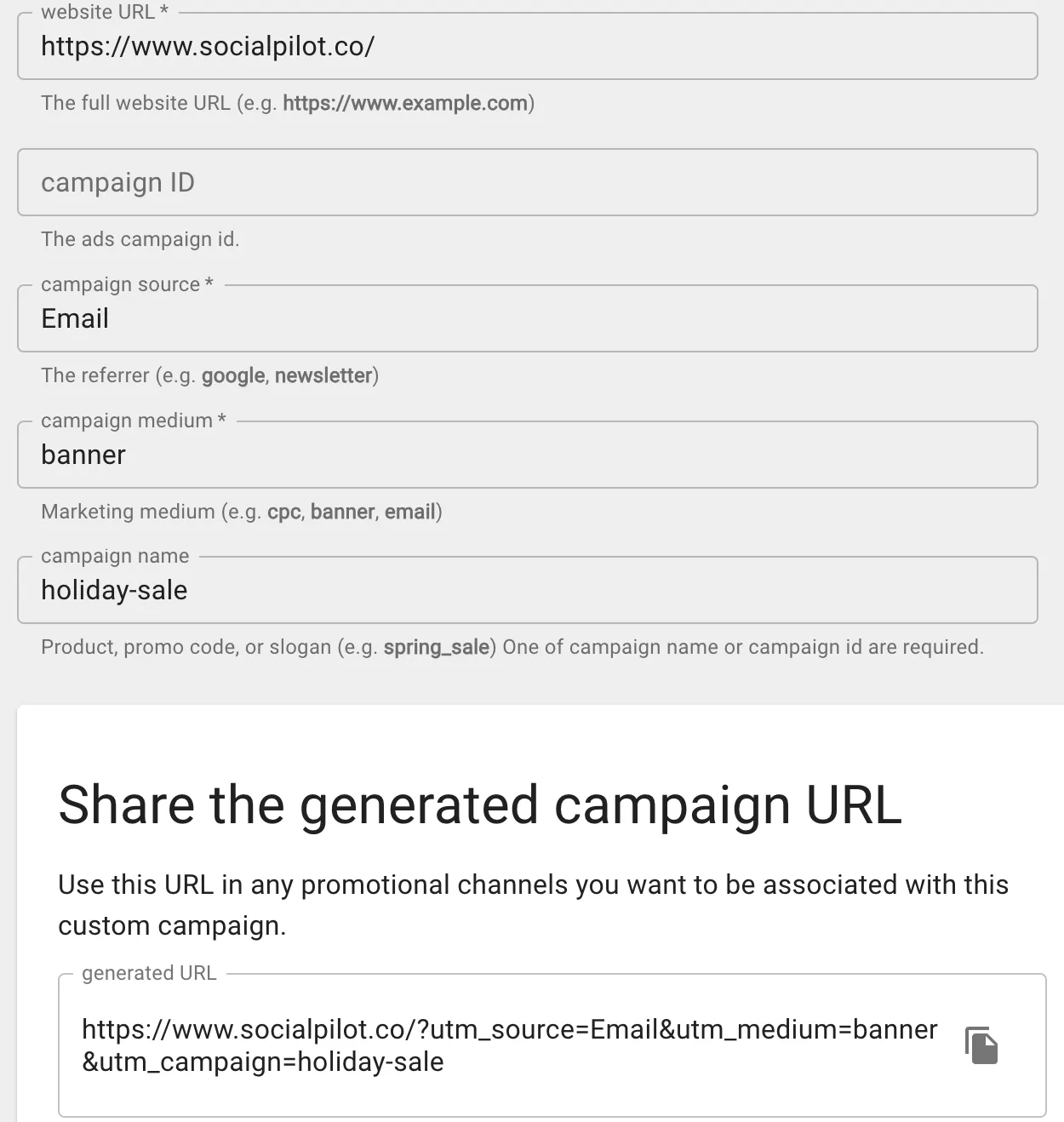1064x1122 pixels.
Task: Click the 'campaign source *' field label
Action: coord(126,284)
